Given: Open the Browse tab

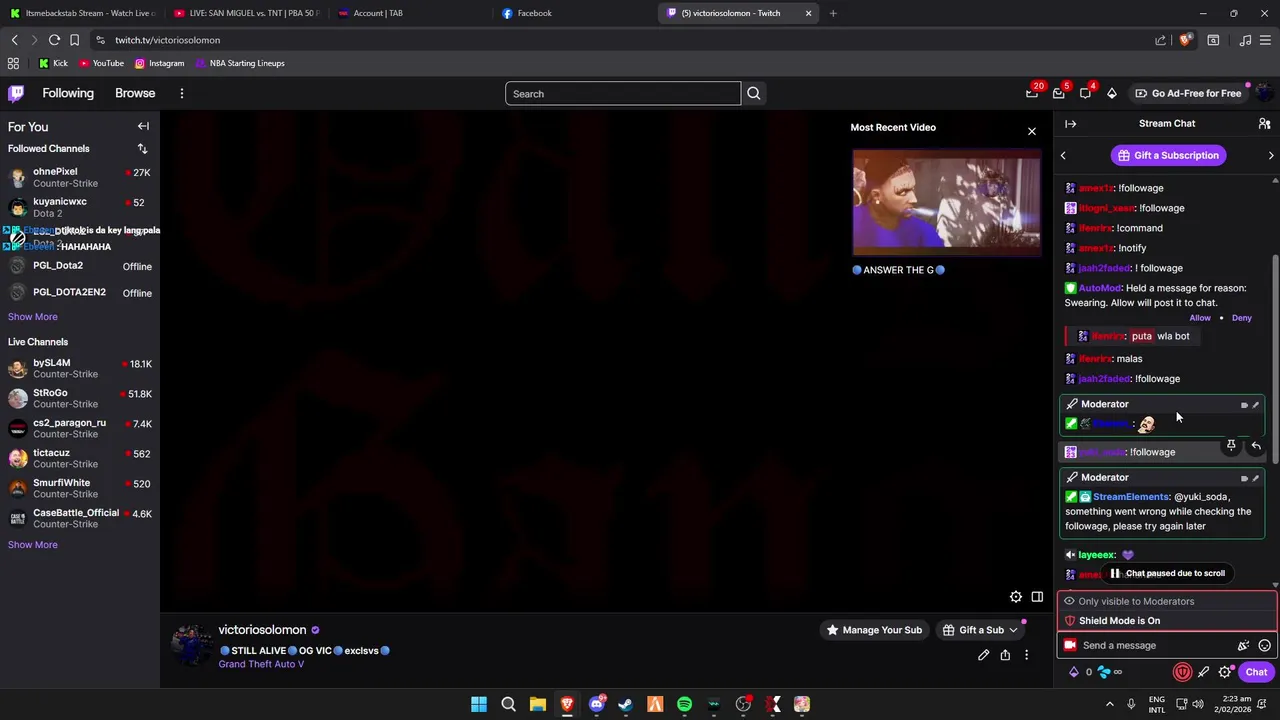Looking at the screenshot, I should point(135,93).
